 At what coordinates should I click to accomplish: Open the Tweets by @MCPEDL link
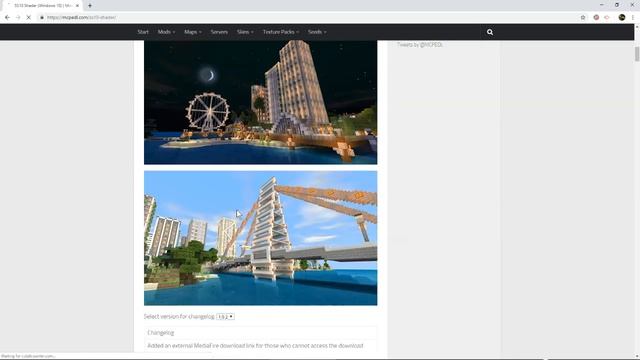pyautogui.click(x=420, y=45)
